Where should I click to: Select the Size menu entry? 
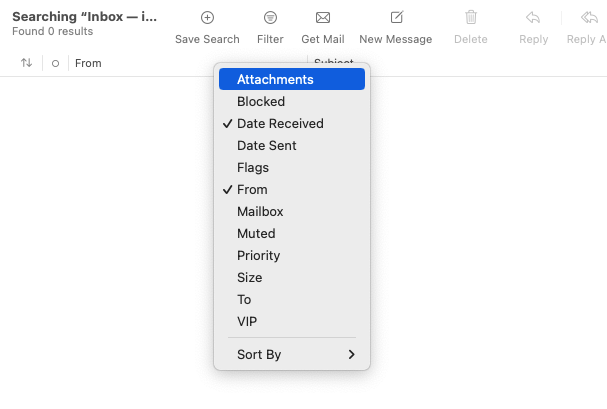250,278
